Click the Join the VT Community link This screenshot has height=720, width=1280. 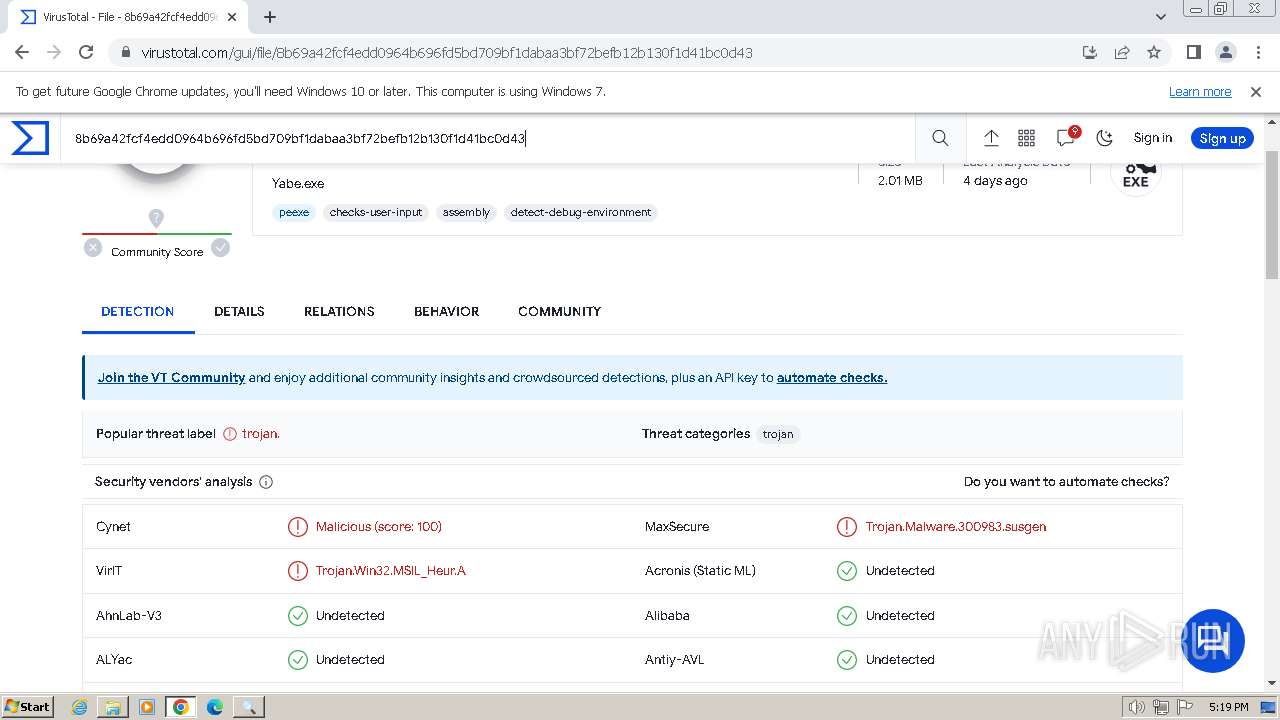[x=171, y=377]
